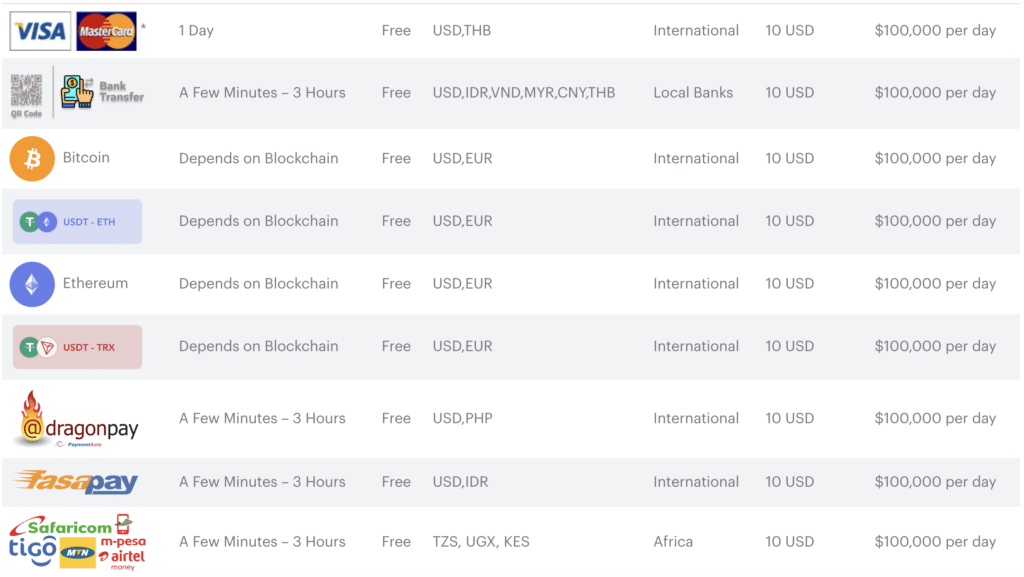Click the Ethereum method name text
1024x577 pixels.
pyautogui.click(x=95, y=284)
